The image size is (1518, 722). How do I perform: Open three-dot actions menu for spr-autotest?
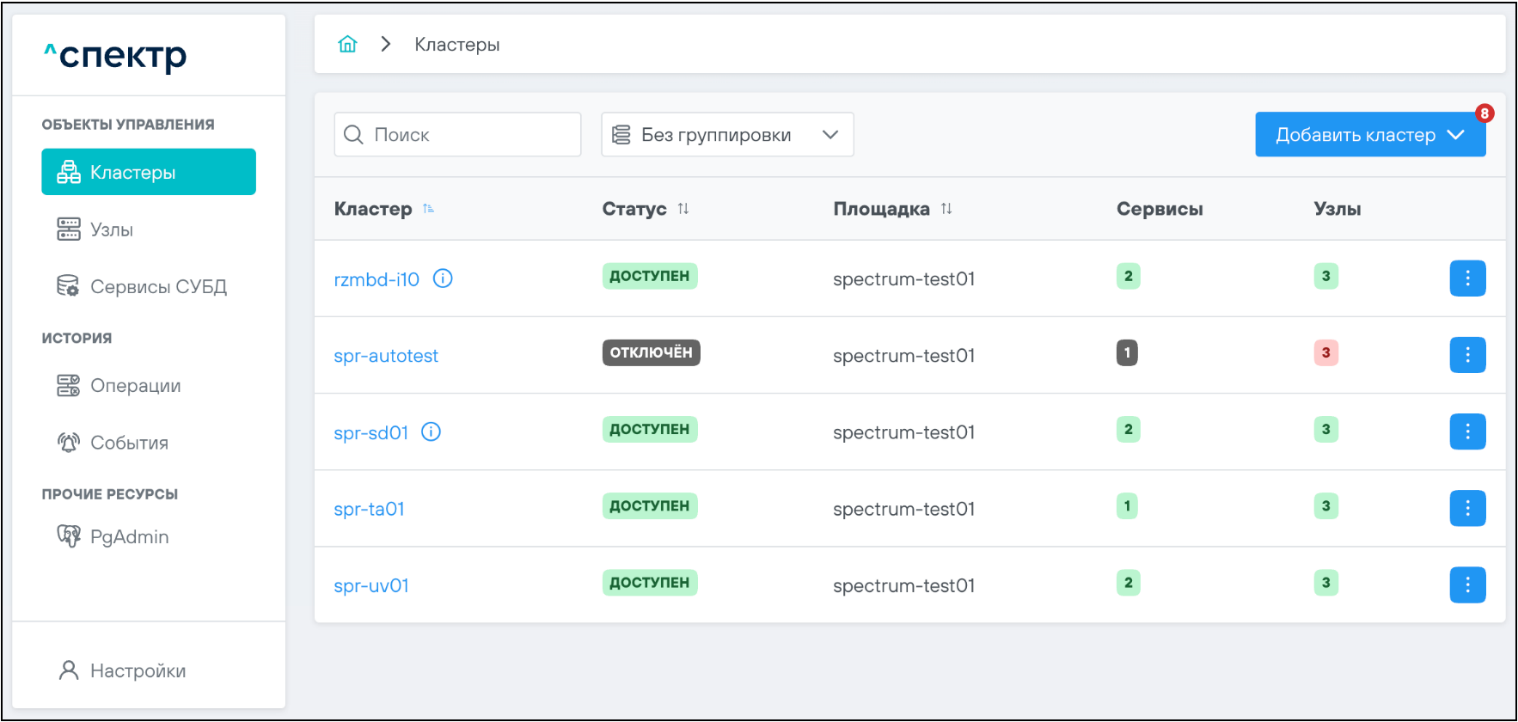(1467, 355)
